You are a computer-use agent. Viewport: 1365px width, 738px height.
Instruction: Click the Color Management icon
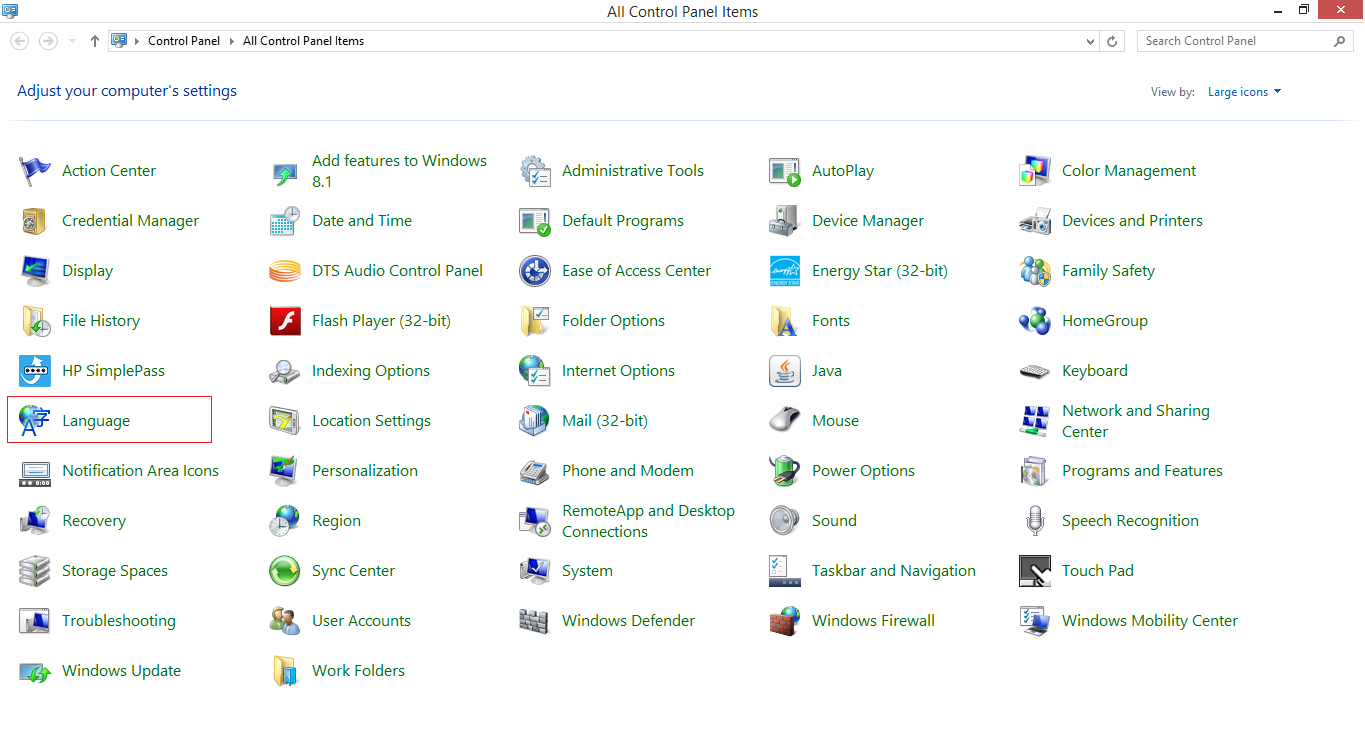coord(1035,171)
